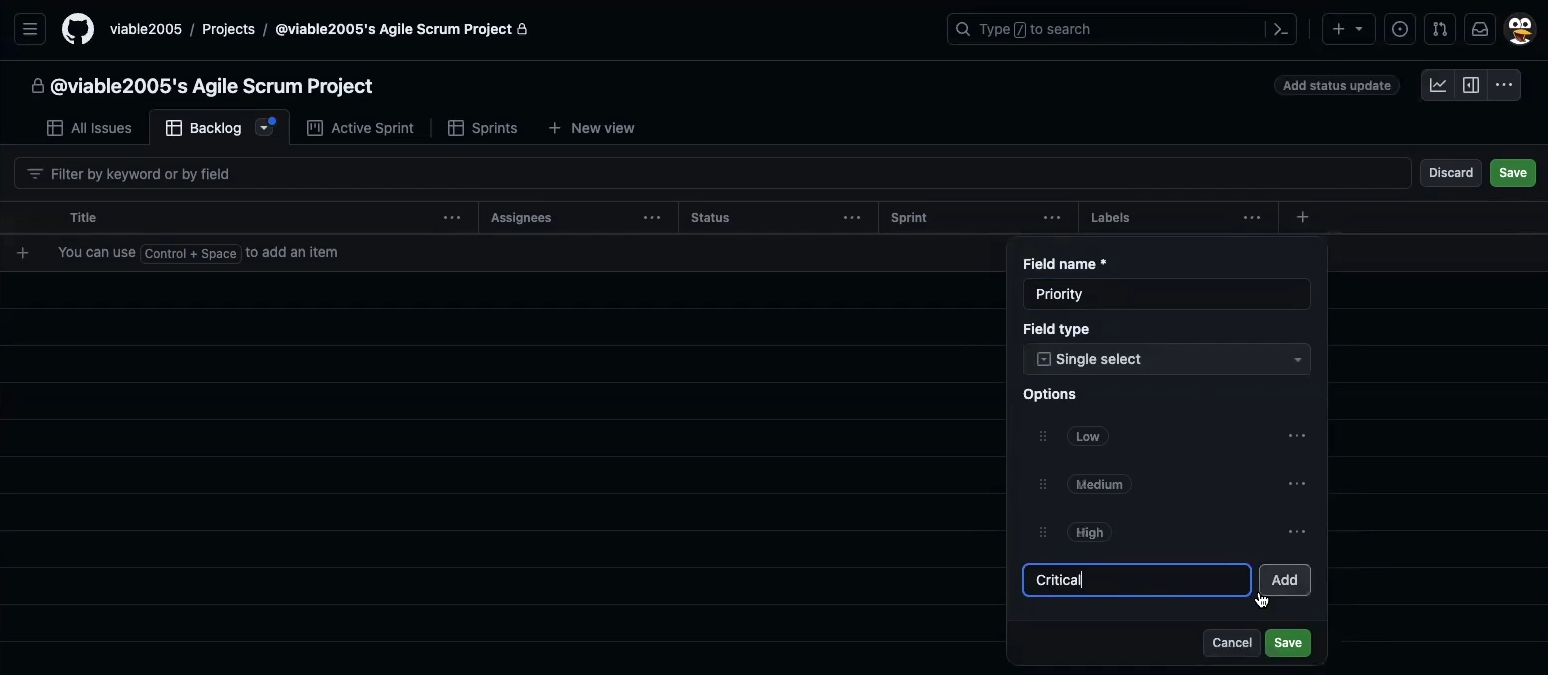Image resolution: width=1548 pixels, height=675 pixels.
Task: Switch to the Active Sprint tab
Action: [360, 128]
